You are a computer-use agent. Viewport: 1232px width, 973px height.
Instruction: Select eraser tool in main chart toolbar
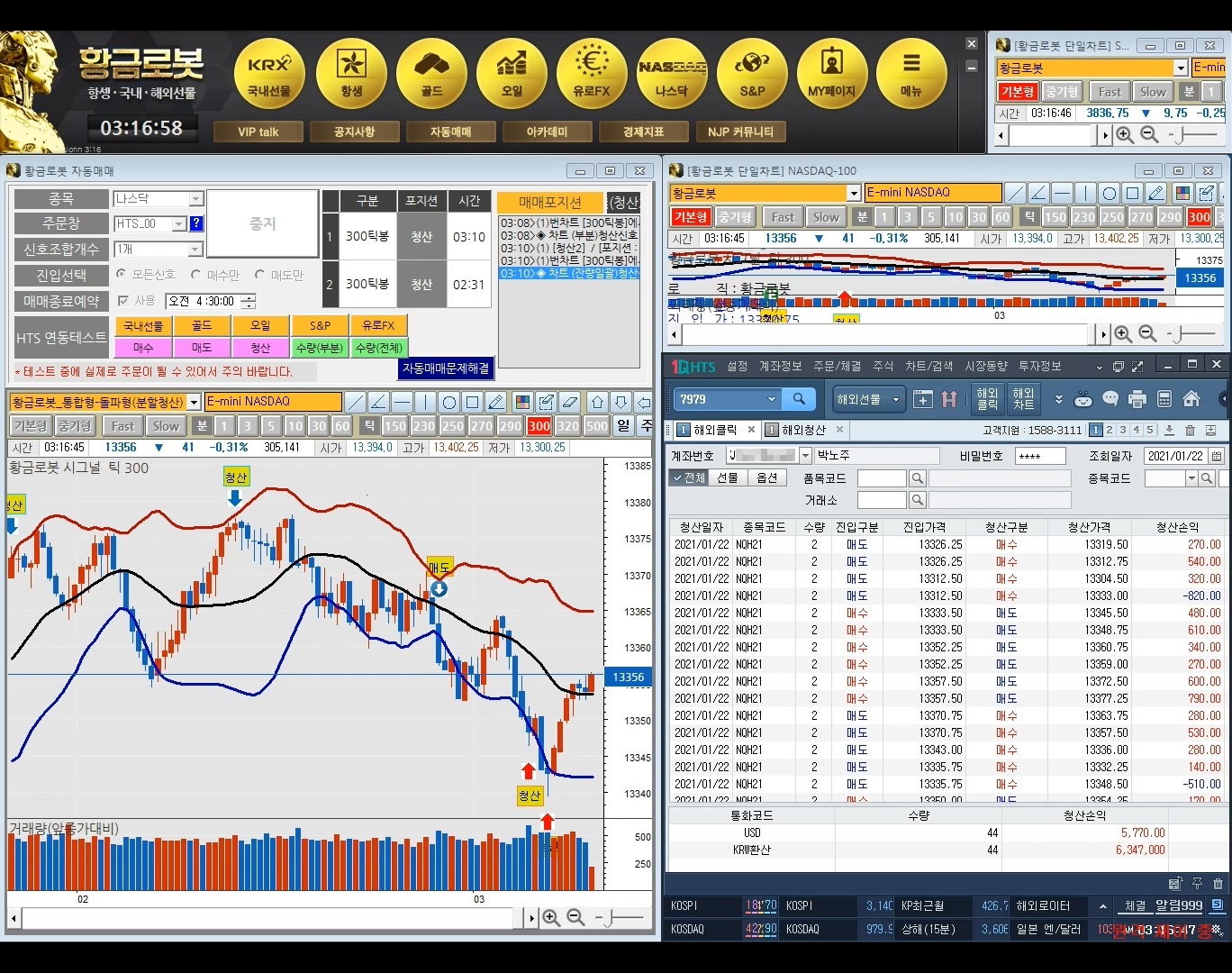coord(569,402)
